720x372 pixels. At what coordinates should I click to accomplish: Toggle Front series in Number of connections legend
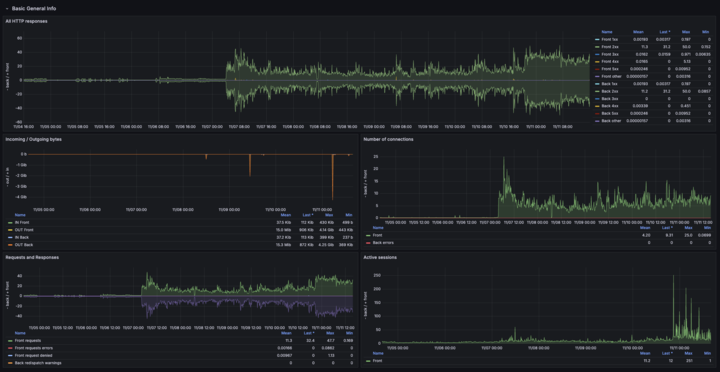pyautogui.click(x=377, y=235)
